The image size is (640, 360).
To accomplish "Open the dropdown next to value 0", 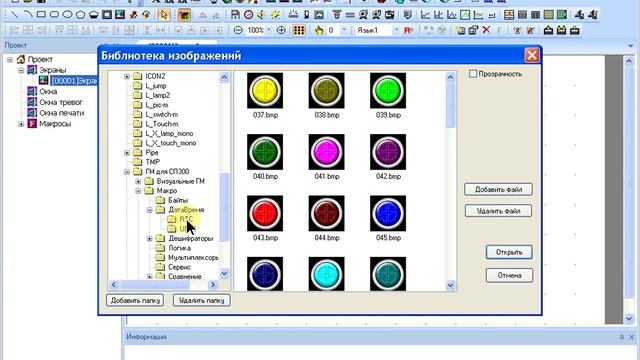I will pos(344,30).
